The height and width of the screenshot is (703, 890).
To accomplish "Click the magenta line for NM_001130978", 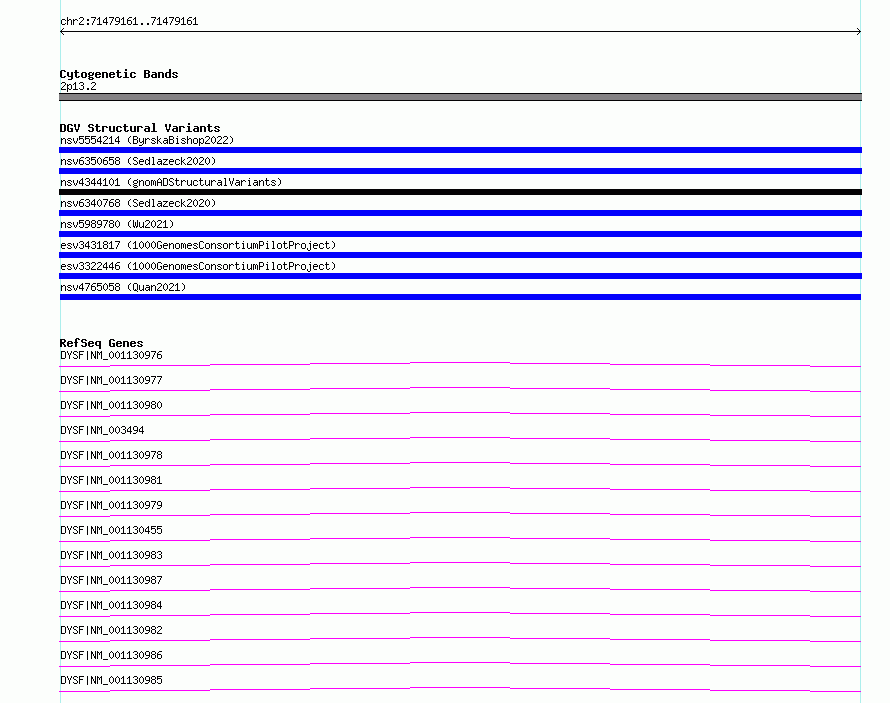I will click(460, 464).
